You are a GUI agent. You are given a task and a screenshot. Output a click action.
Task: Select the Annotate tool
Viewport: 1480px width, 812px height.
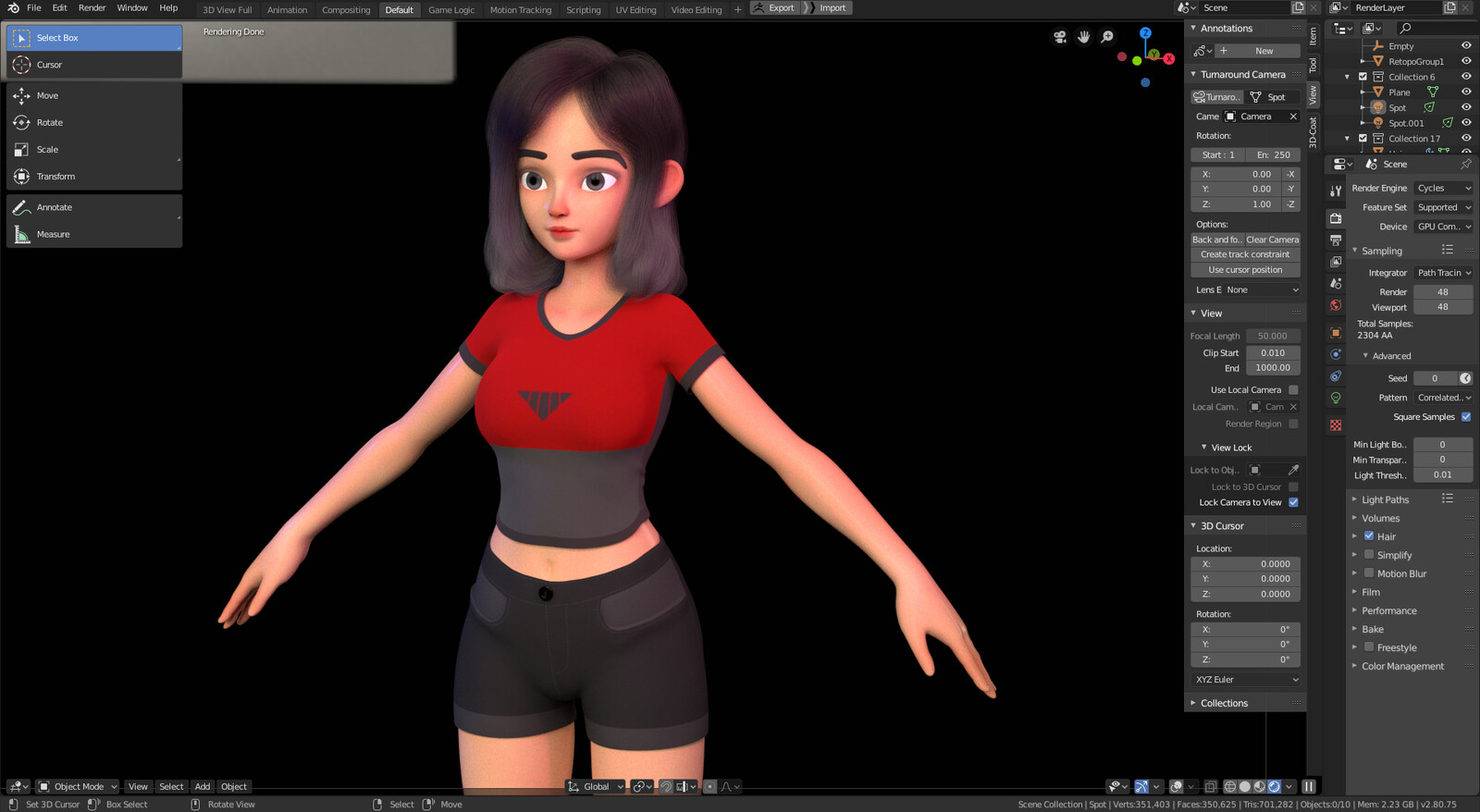pos(94,207)
